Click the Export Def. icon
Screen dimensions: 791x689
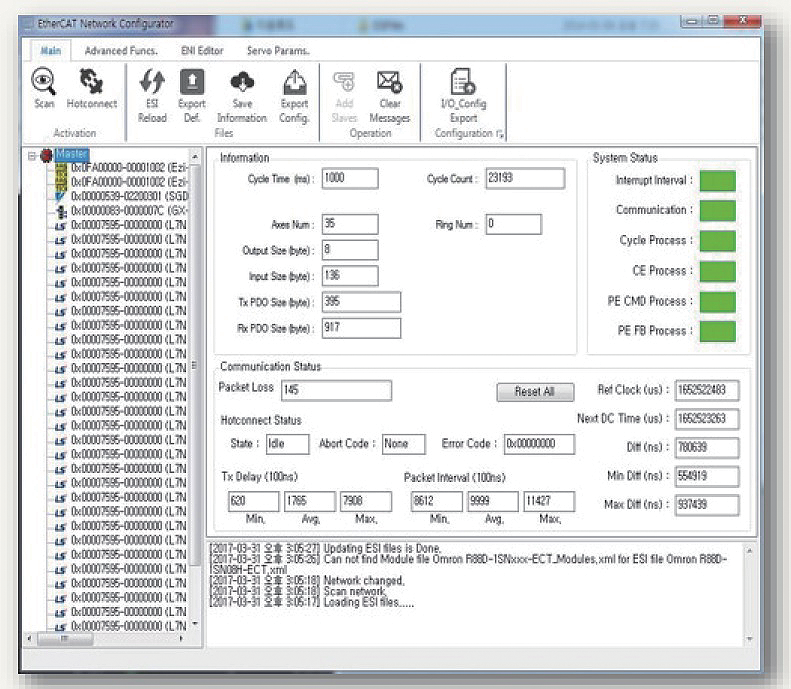point(192,82)
